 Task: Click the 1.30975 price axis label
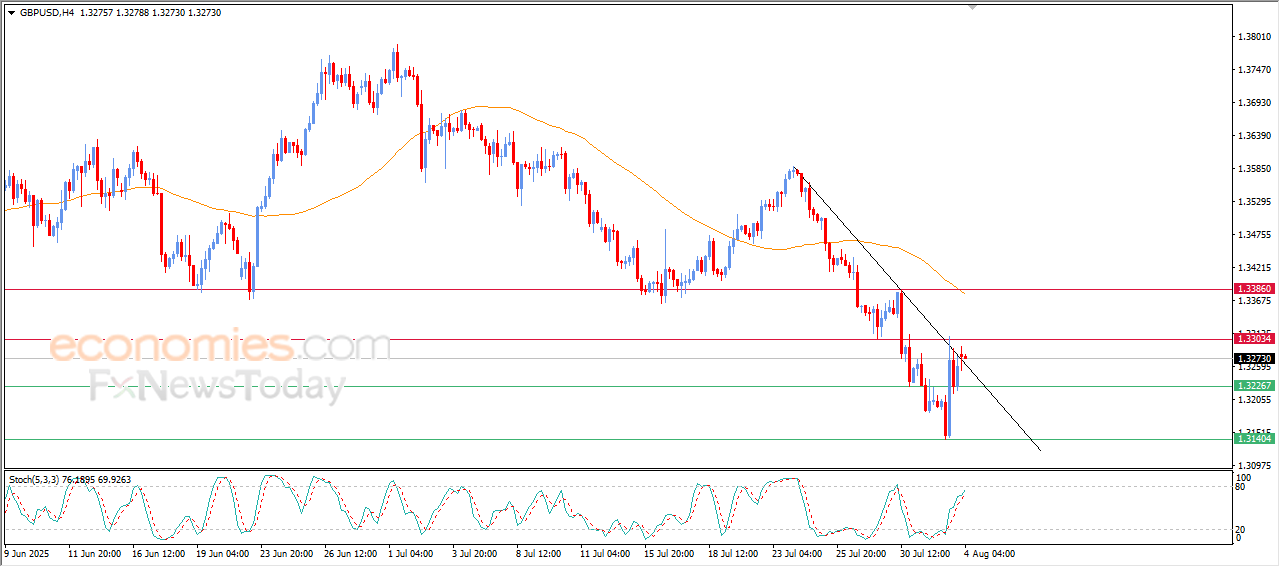point(1254,466)
